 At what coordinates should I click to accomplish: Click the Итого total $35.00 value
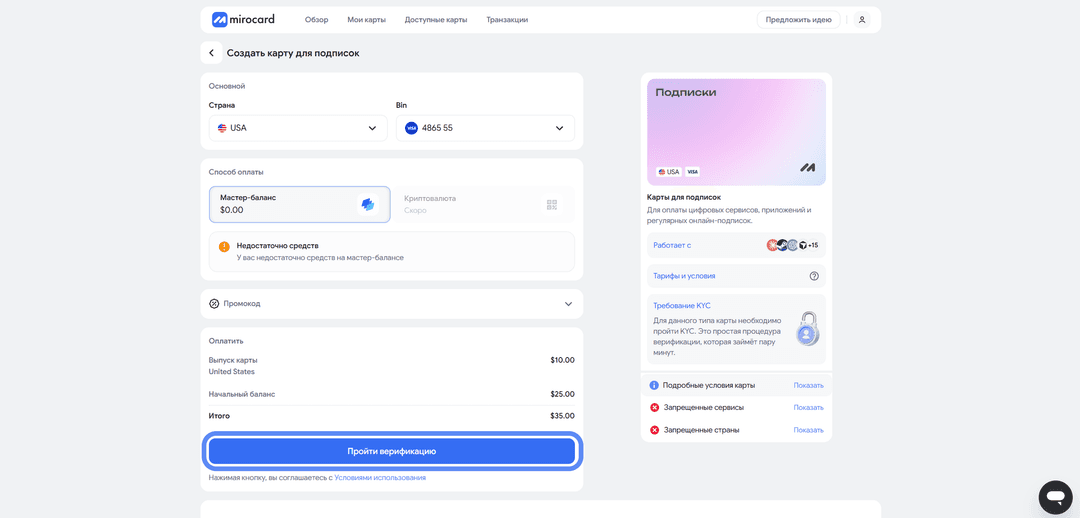tap(562, 416)
